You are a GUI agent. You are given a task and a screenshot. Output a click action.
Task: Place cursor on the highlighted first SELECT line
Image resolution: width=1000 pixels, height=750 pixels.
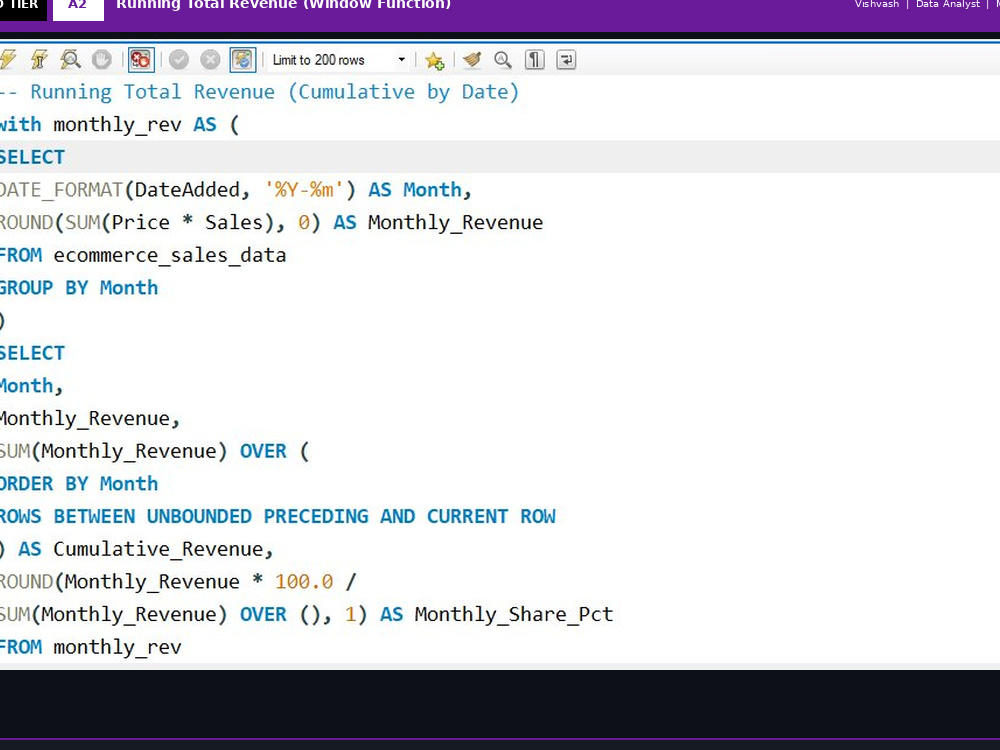coord(500,157)
